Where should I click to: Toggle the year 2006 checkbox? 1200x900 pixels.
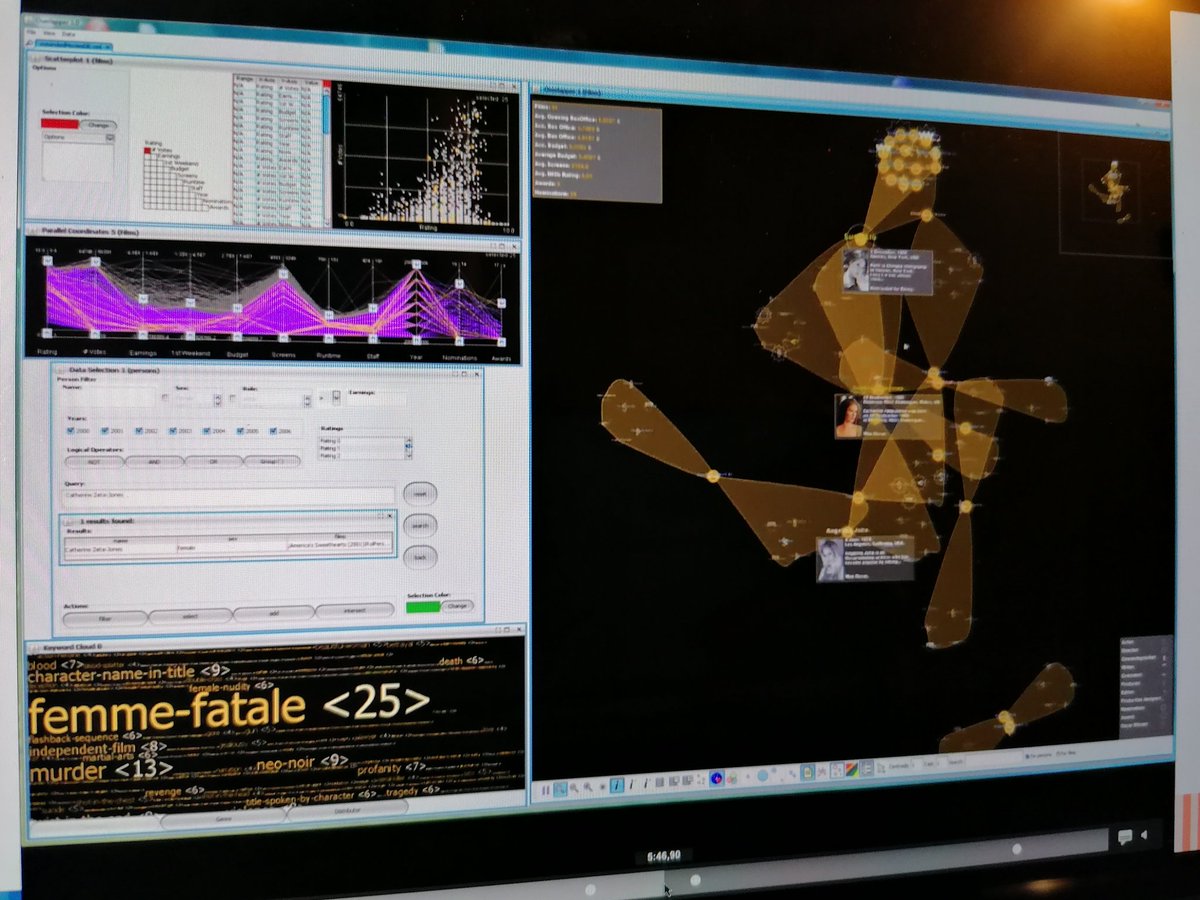click(x=273, y=430)
